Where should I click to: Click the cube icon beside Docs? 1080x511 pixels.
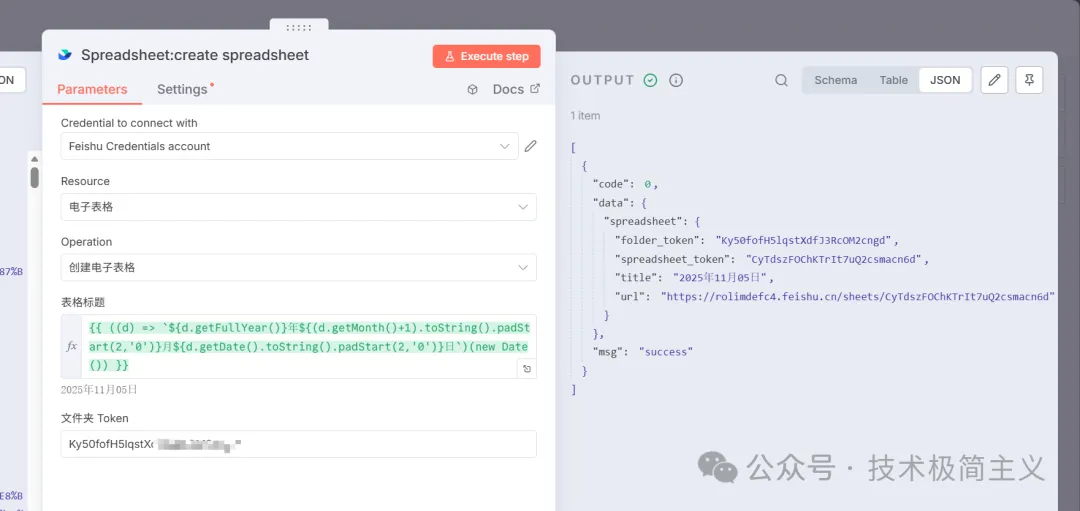[x=472, y=90]
